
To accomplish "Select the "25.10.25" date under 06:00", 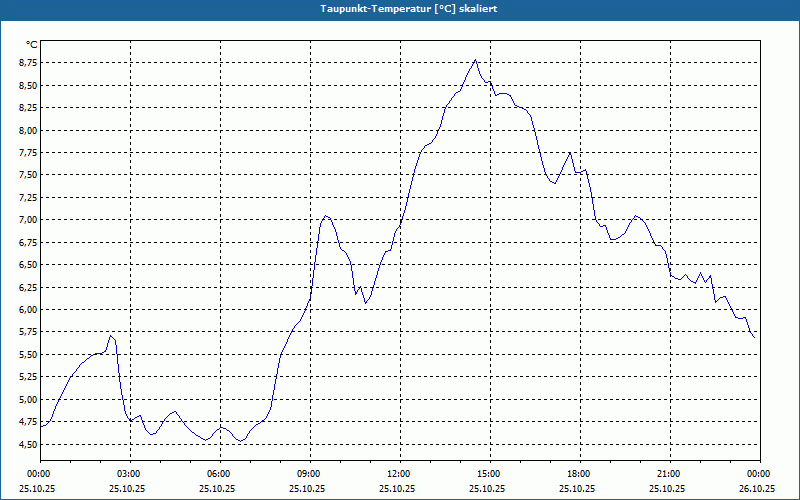I will tap(217, 488).
